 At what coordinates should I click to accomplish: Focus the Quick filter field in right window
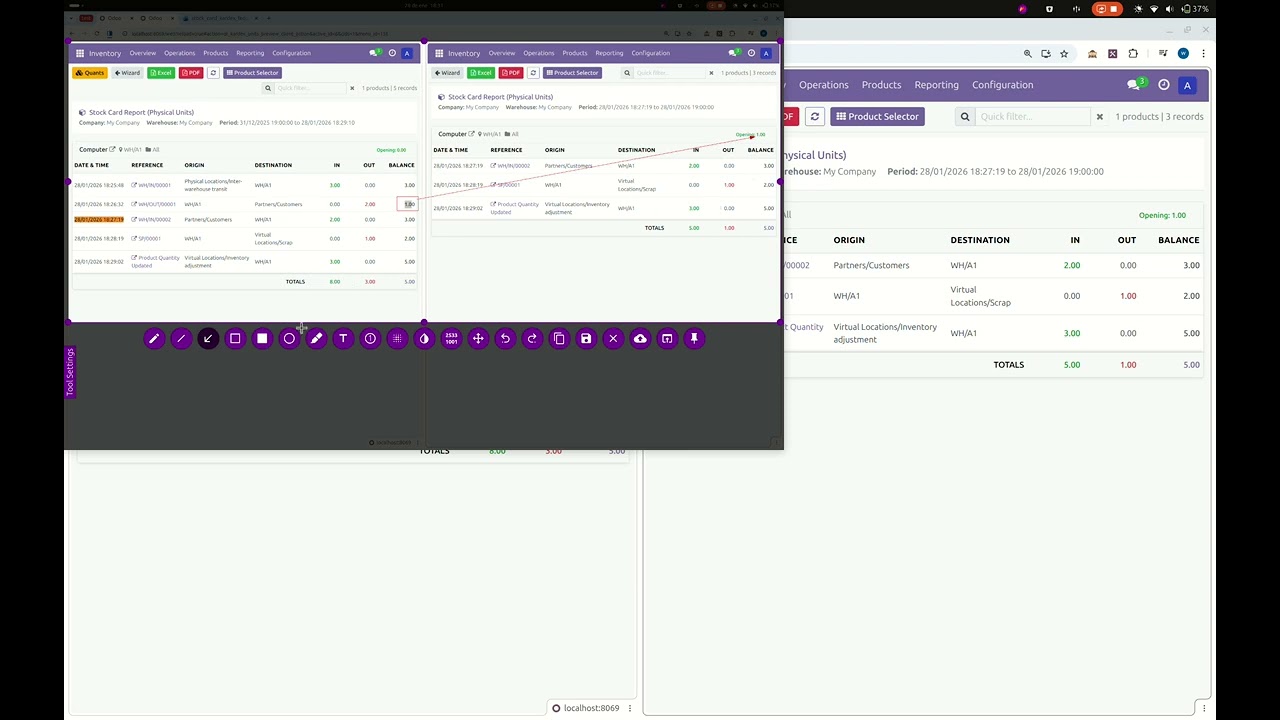(1033, 117)
